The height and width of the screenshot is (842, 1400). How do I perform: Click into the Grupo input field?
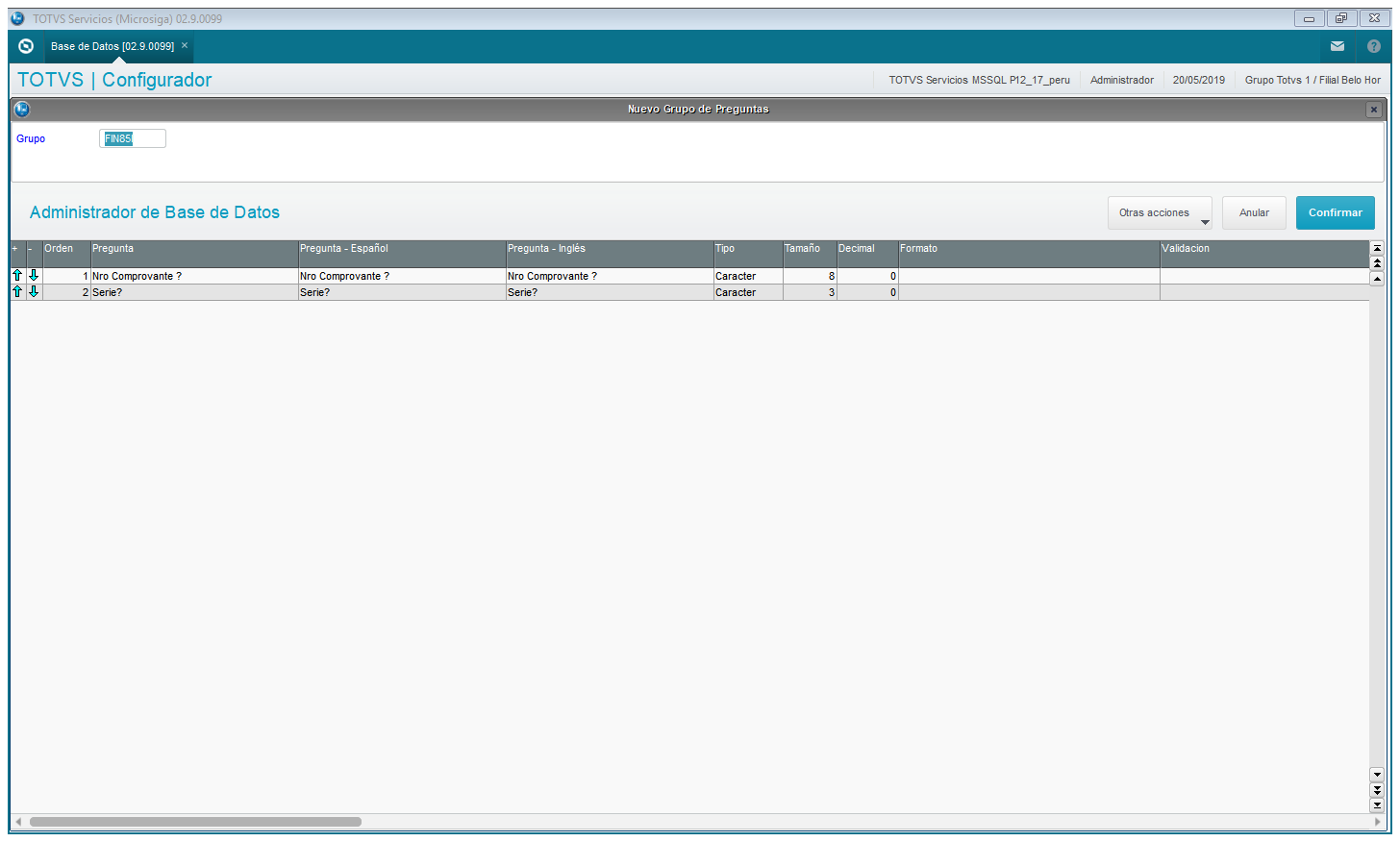(133, 138)
